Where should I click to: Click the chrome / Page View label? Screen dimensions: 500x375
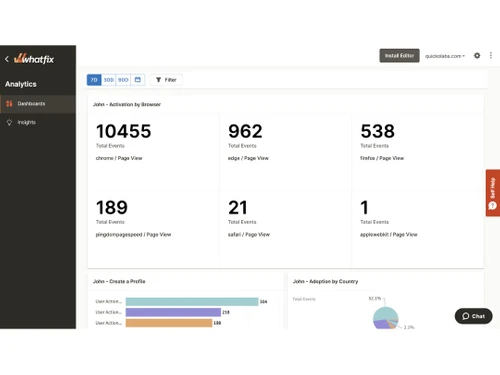119,158
